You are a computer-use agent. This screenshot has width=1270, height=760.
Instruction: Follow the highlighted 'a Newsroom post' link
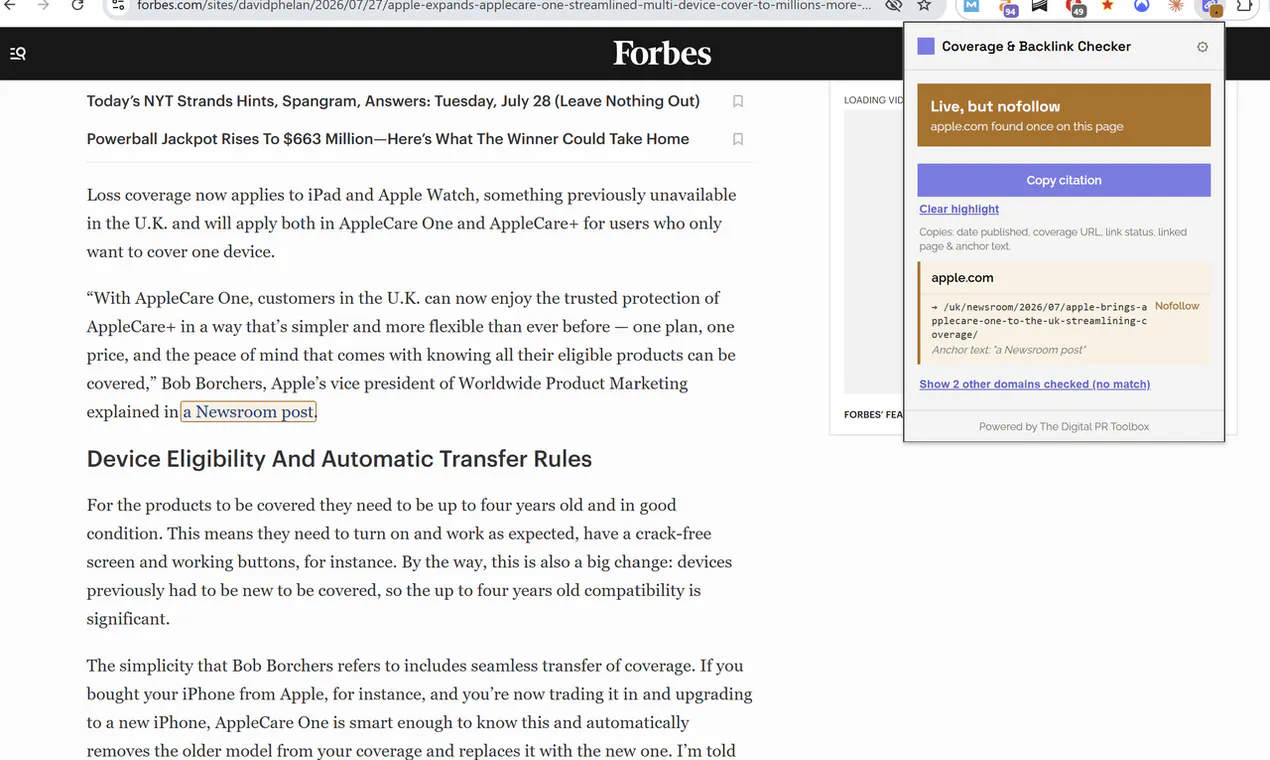248,411
